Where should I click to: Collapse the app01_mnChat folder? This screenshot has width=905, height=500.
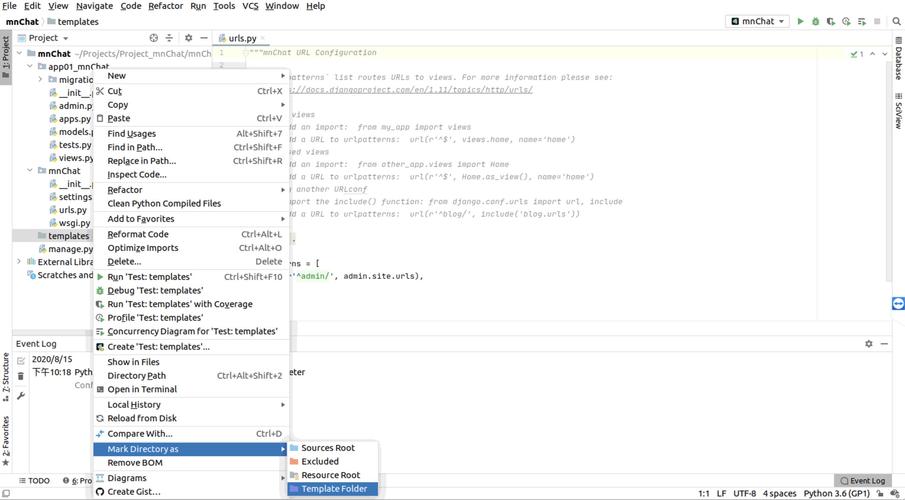tap(29, 66)
